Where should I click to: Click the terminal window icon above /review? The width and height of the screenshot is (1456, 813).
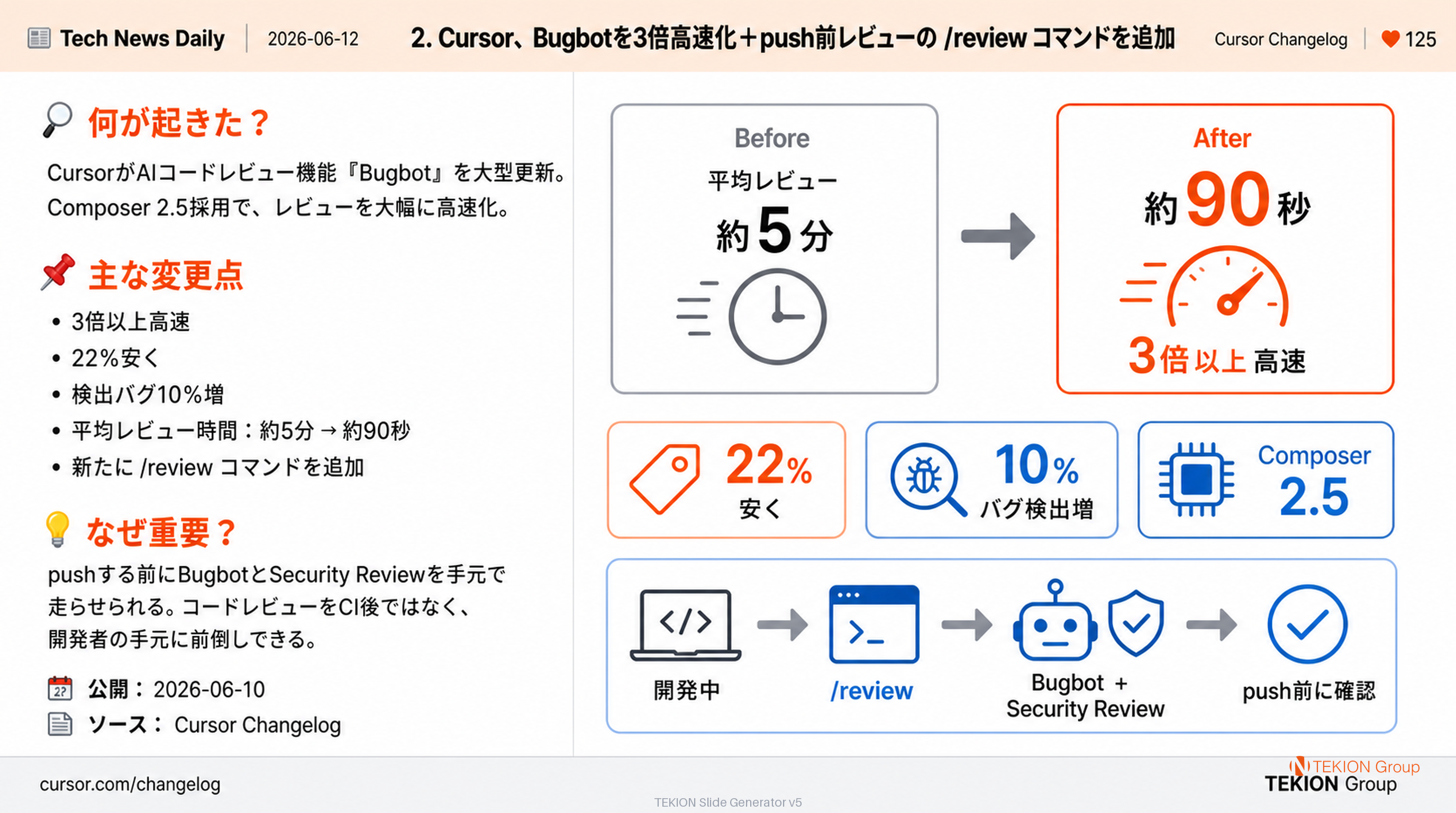pos(874,624)
